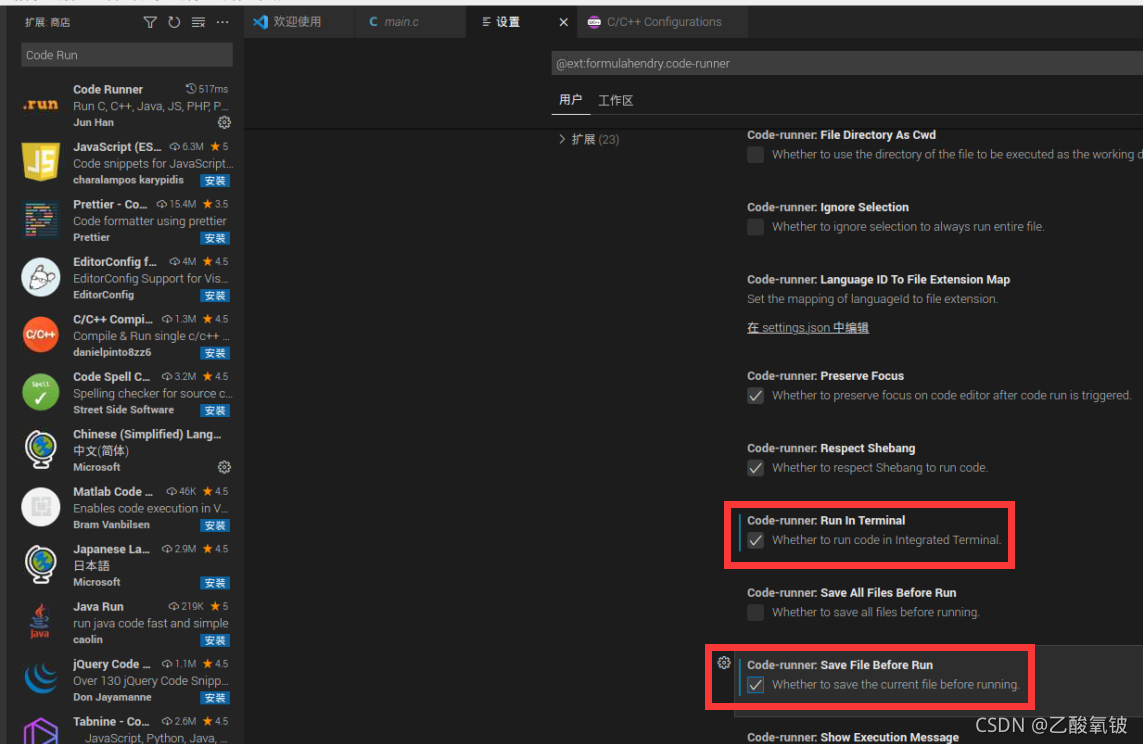Click the Jun Han publisher name
Viewport: 1143px width, 744px height.
click(93, 122)
